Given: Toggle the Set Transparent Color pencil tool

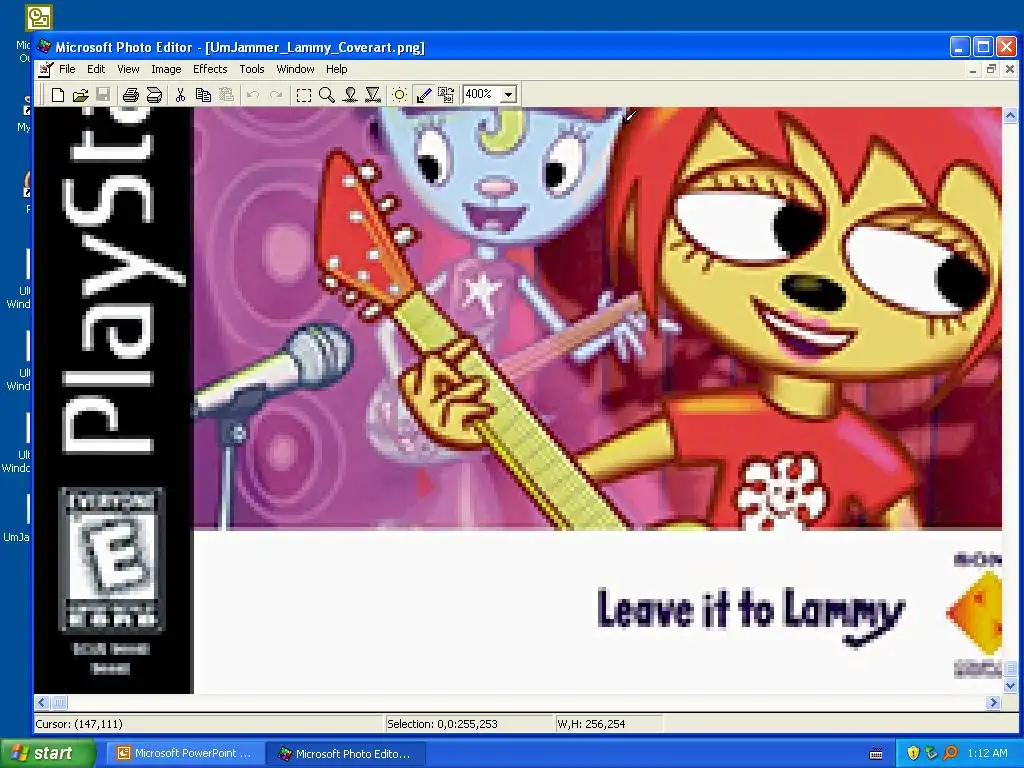Looking at the screenshot, I should pos(423,95).
